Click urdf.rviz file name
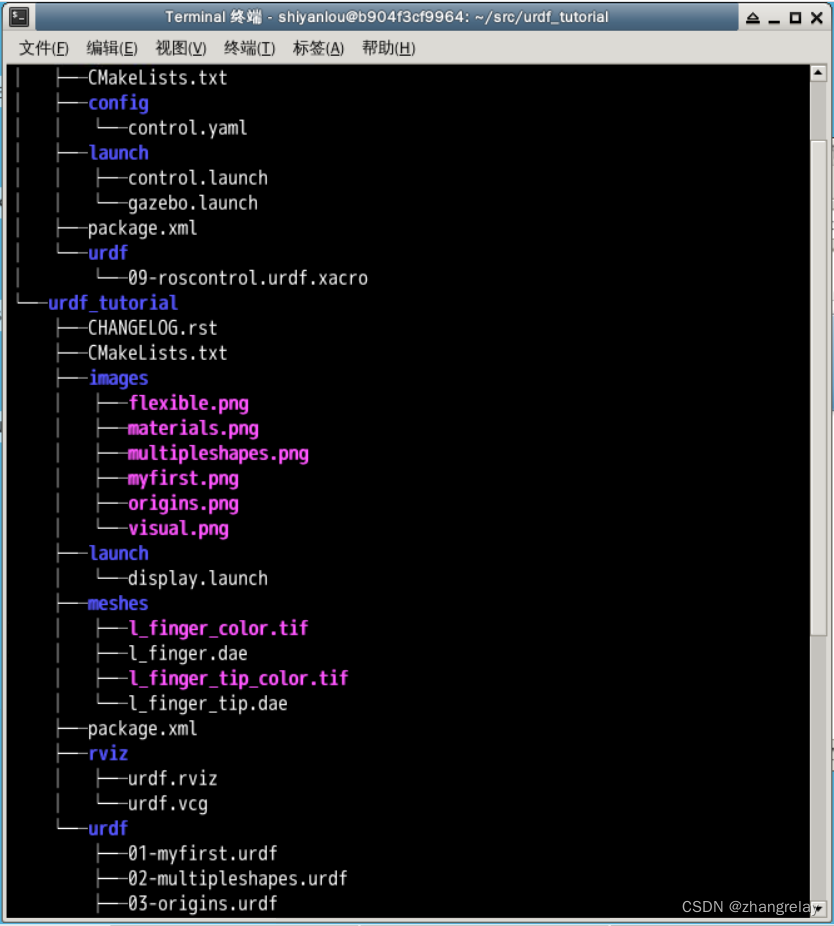Viewport: 834px width, 926px height. [x=172, y=779]
